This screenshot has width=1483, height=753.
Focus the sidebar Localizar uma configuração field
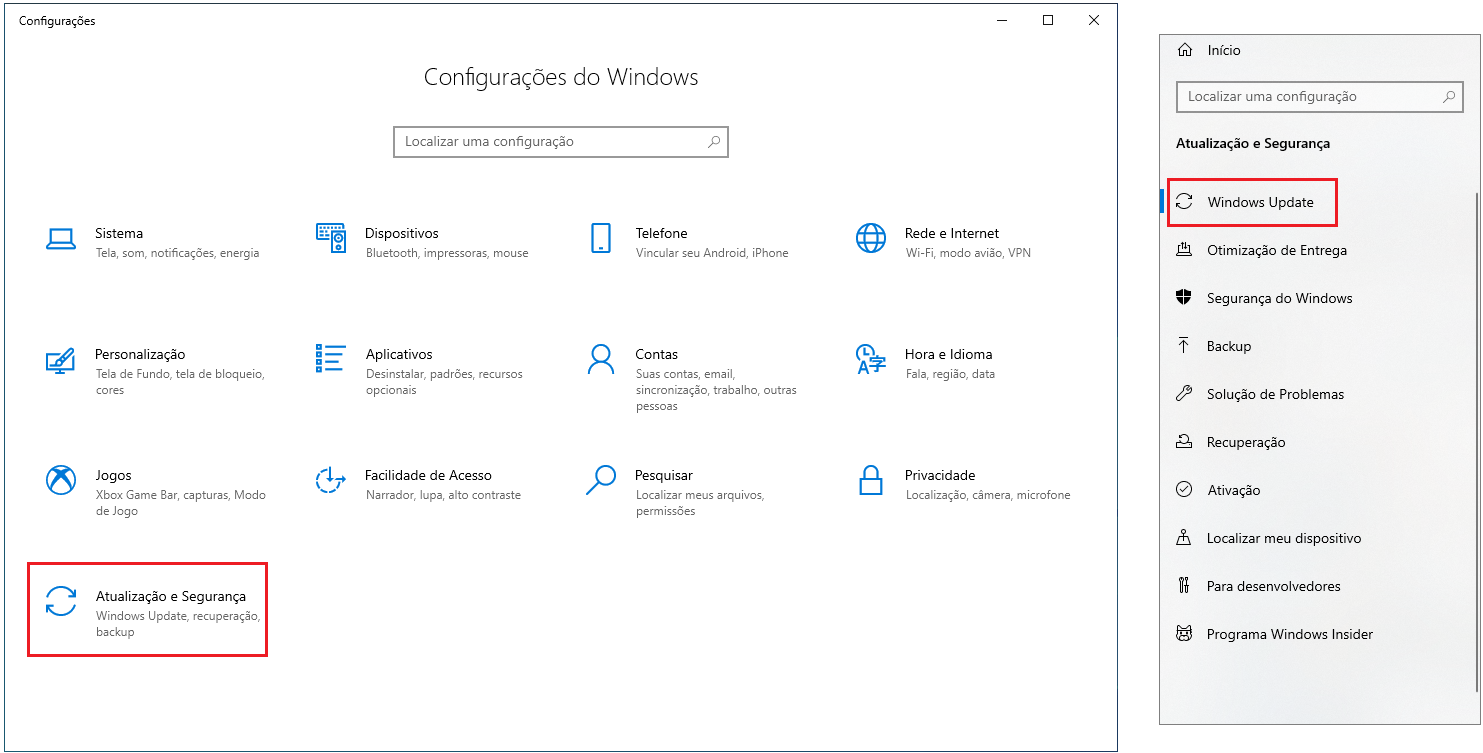[1320, 97]
